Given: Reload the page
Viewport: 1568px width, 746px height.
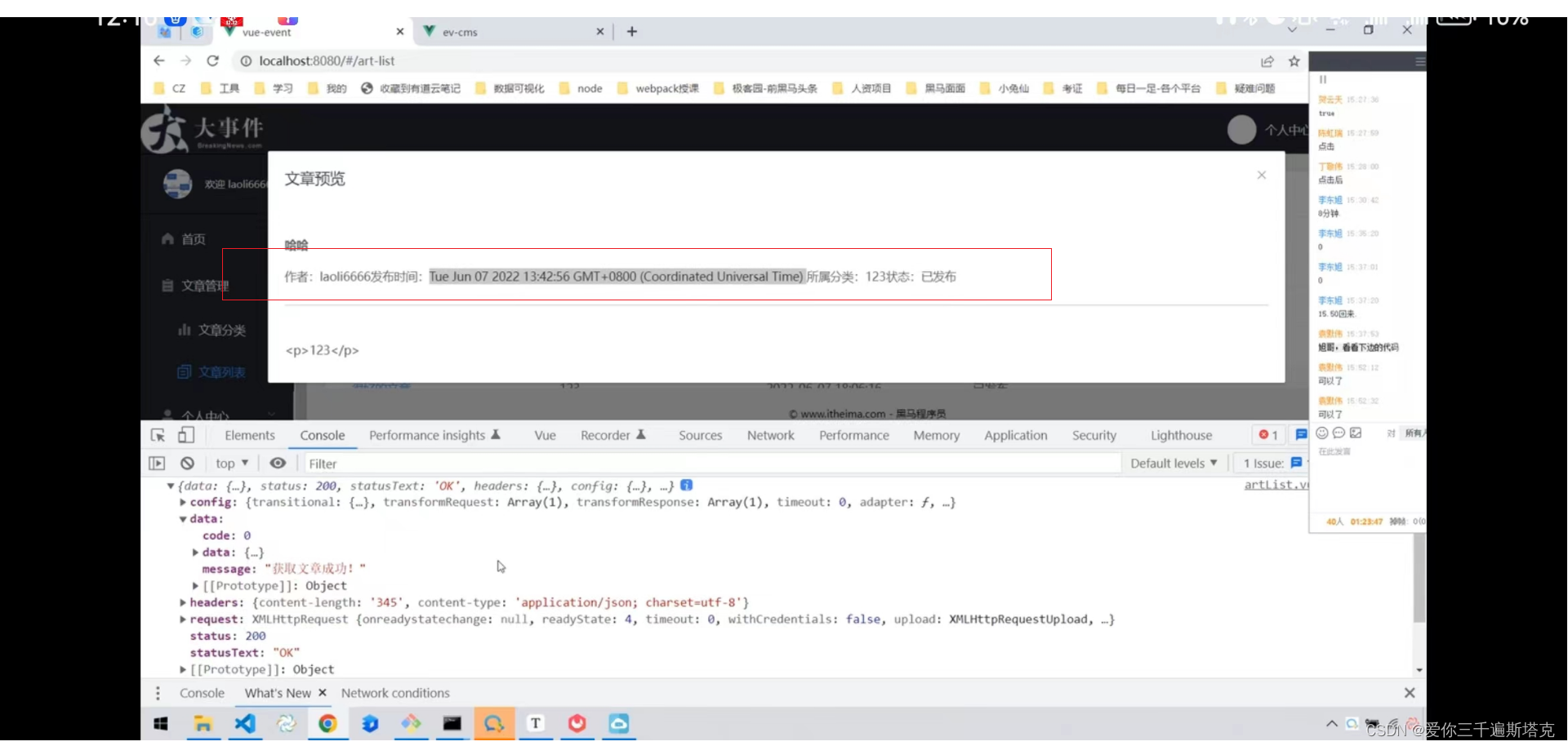Looking at the screenshot, I should point(213,60).
